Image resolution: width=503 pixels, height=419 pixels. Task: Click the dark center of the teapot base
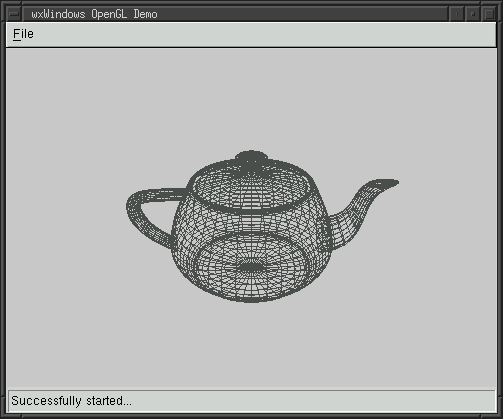coord(251,267)
